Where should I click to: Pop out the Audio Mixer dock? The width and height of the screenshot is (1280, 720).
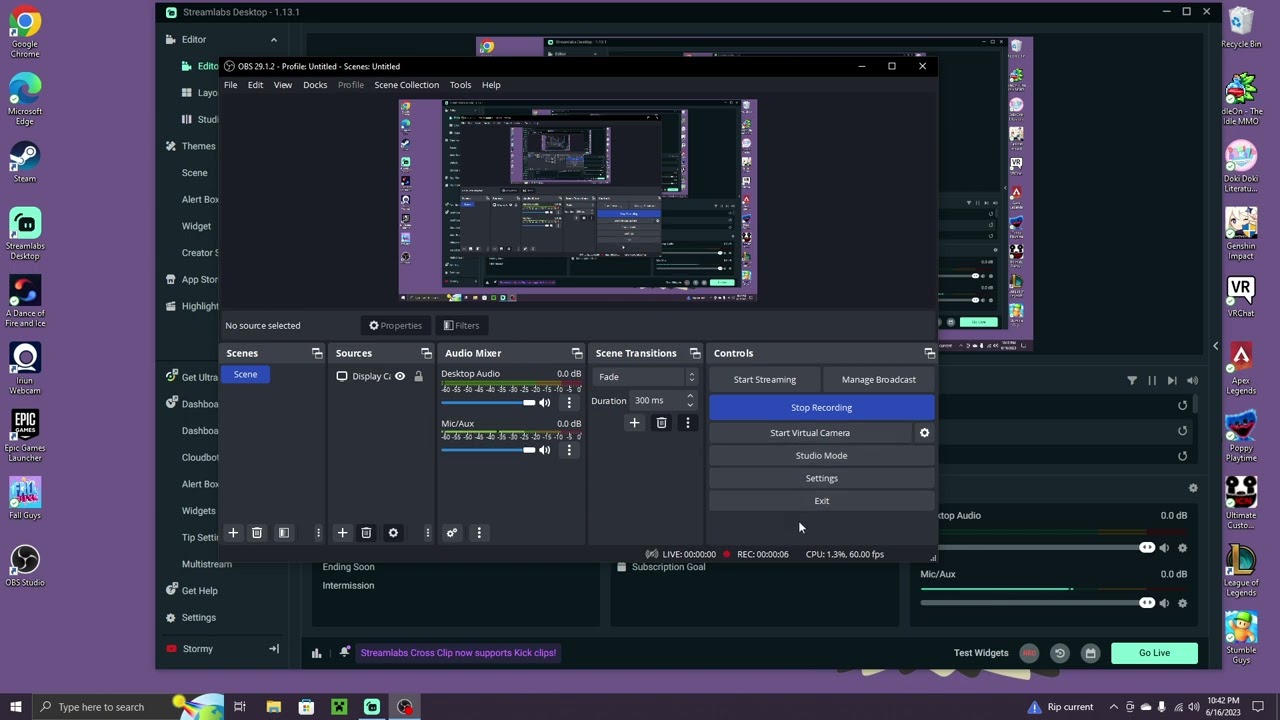tap(576, 353)
